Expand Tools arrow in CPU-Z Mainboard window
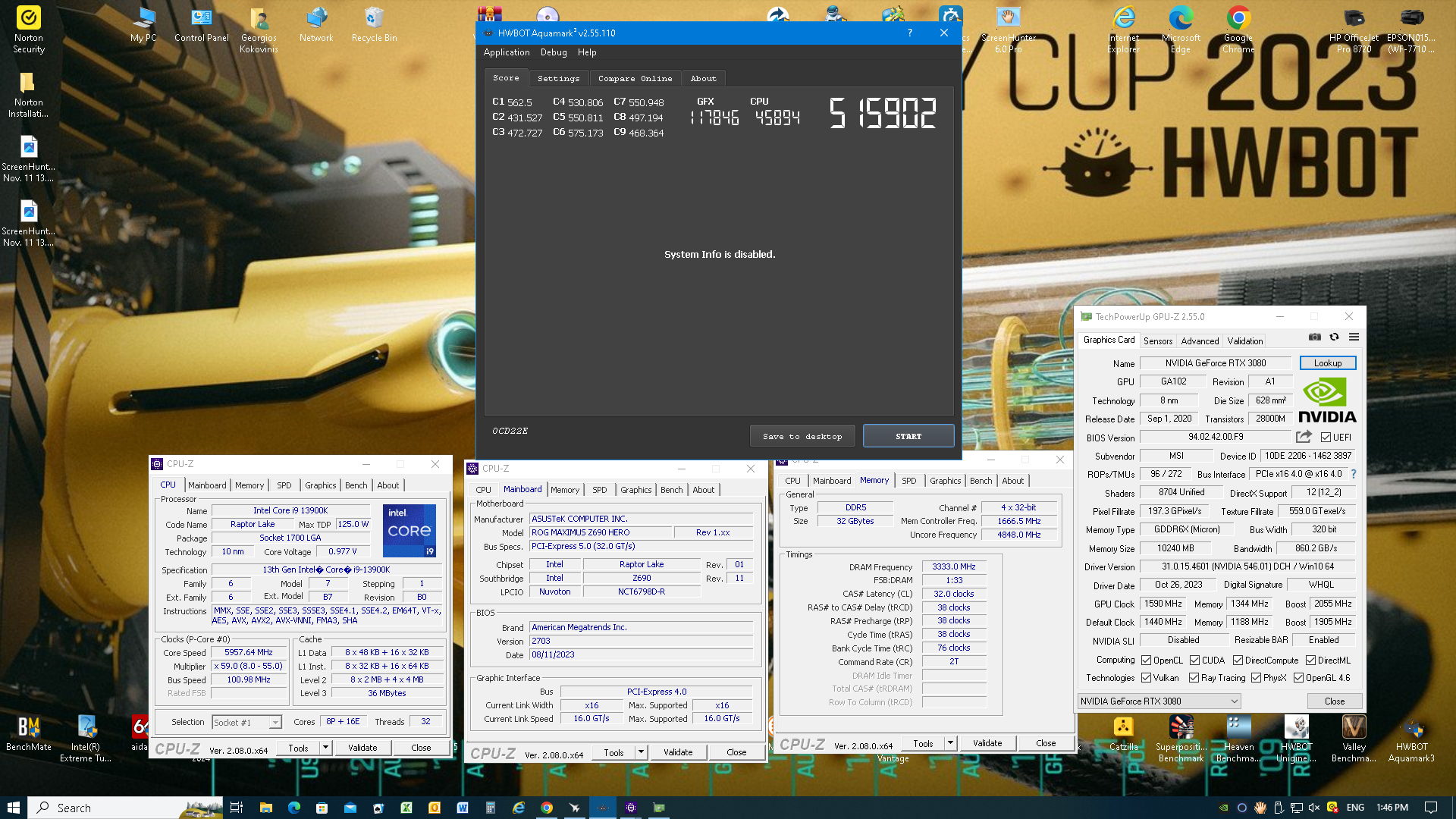Image resolution: width=1456 pixels, height=819 pixels. [x=641, y=752]
